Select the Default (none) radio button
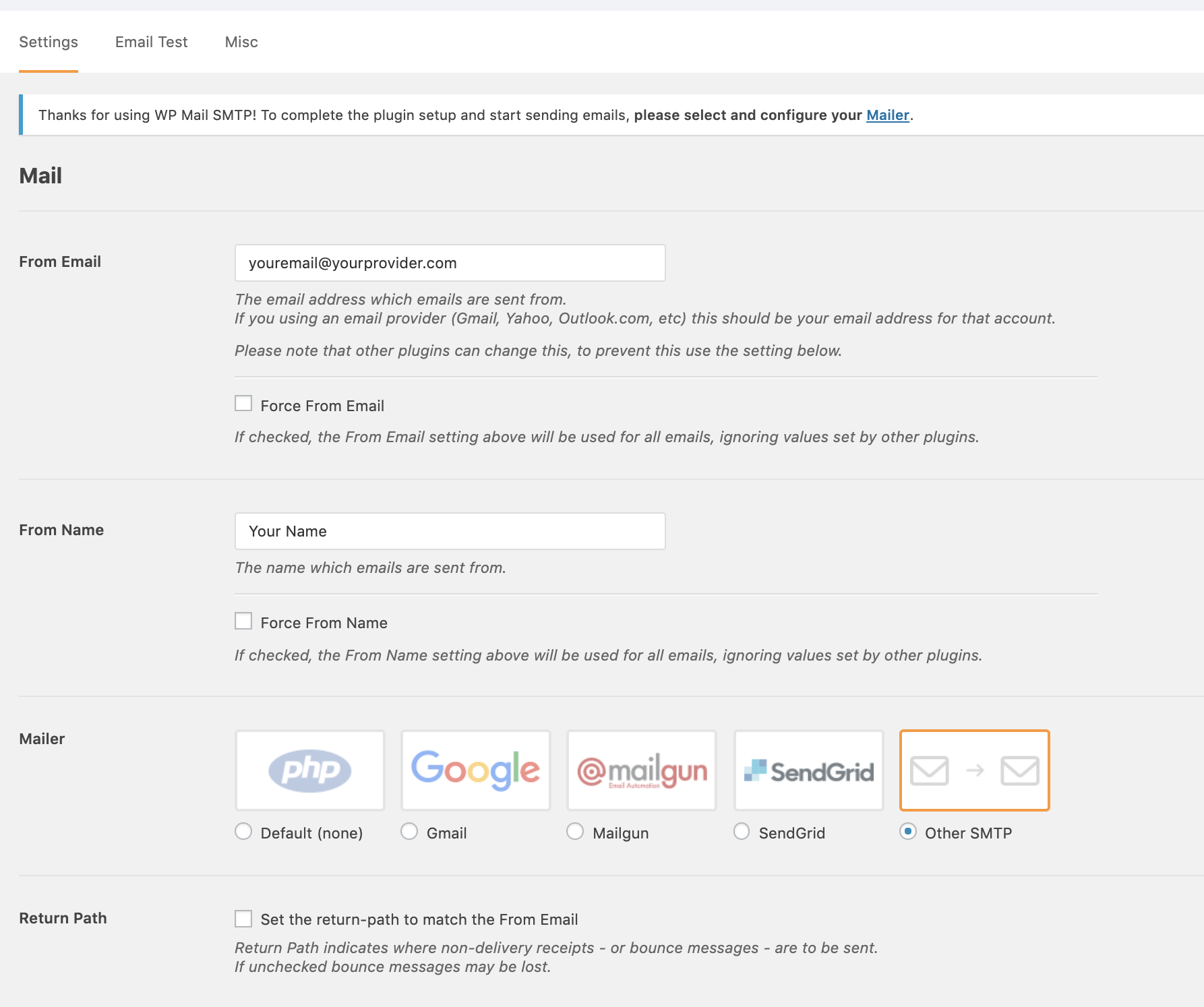This screenshot has height=1007, width=1204. click(243, 832)
